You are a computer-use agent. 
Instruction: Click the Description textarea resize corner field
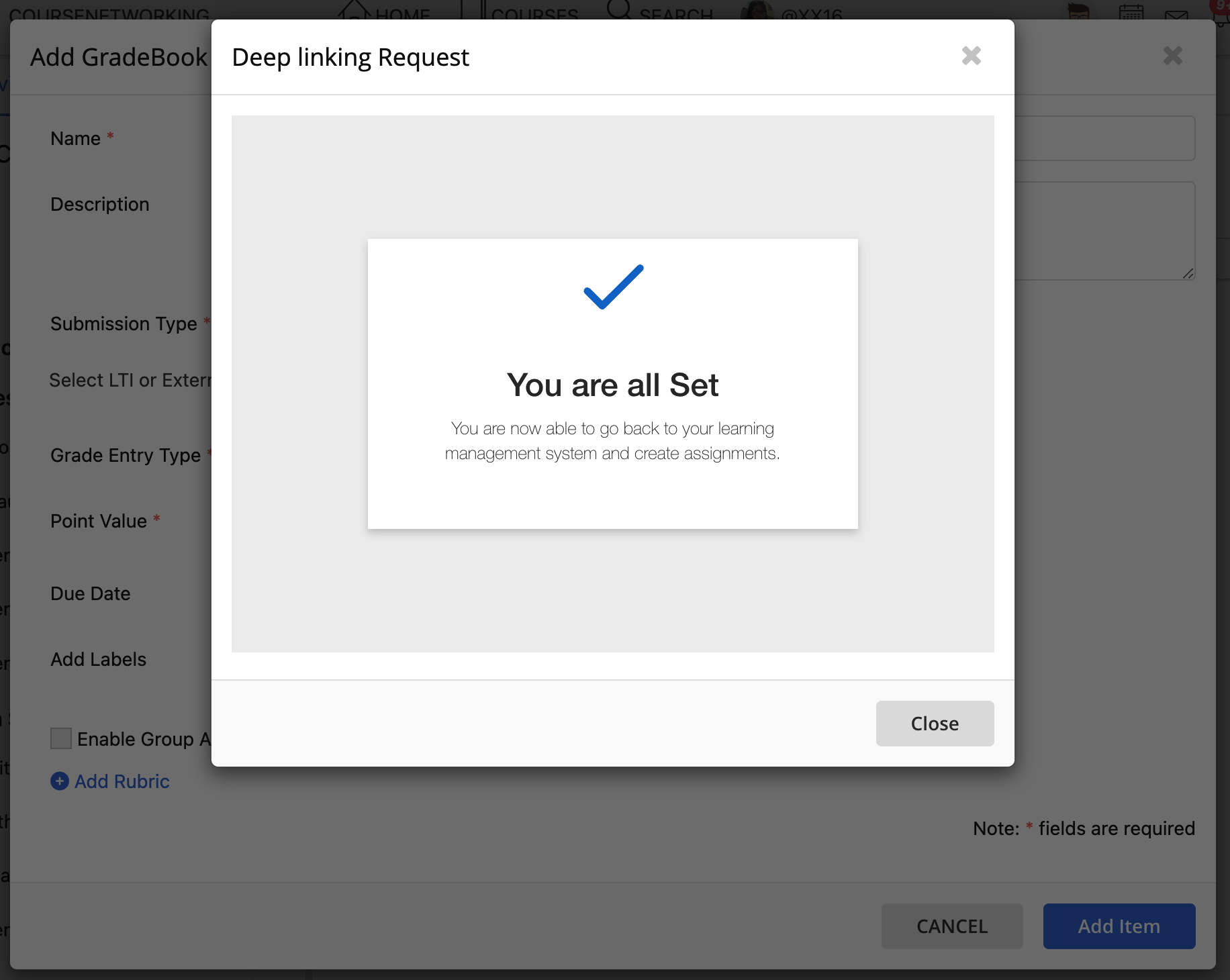tap(1188, 273)
